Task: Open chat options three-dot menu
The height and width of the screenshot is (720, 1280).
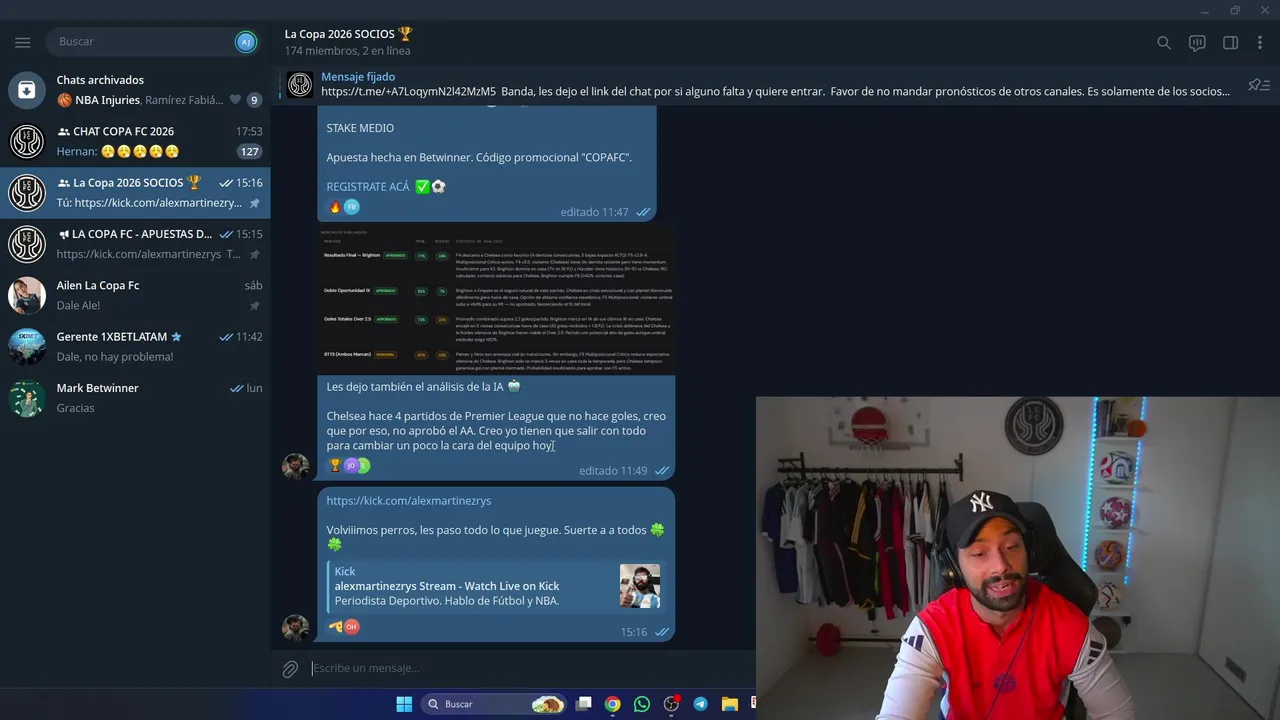Action: [x=1260, y=43]
